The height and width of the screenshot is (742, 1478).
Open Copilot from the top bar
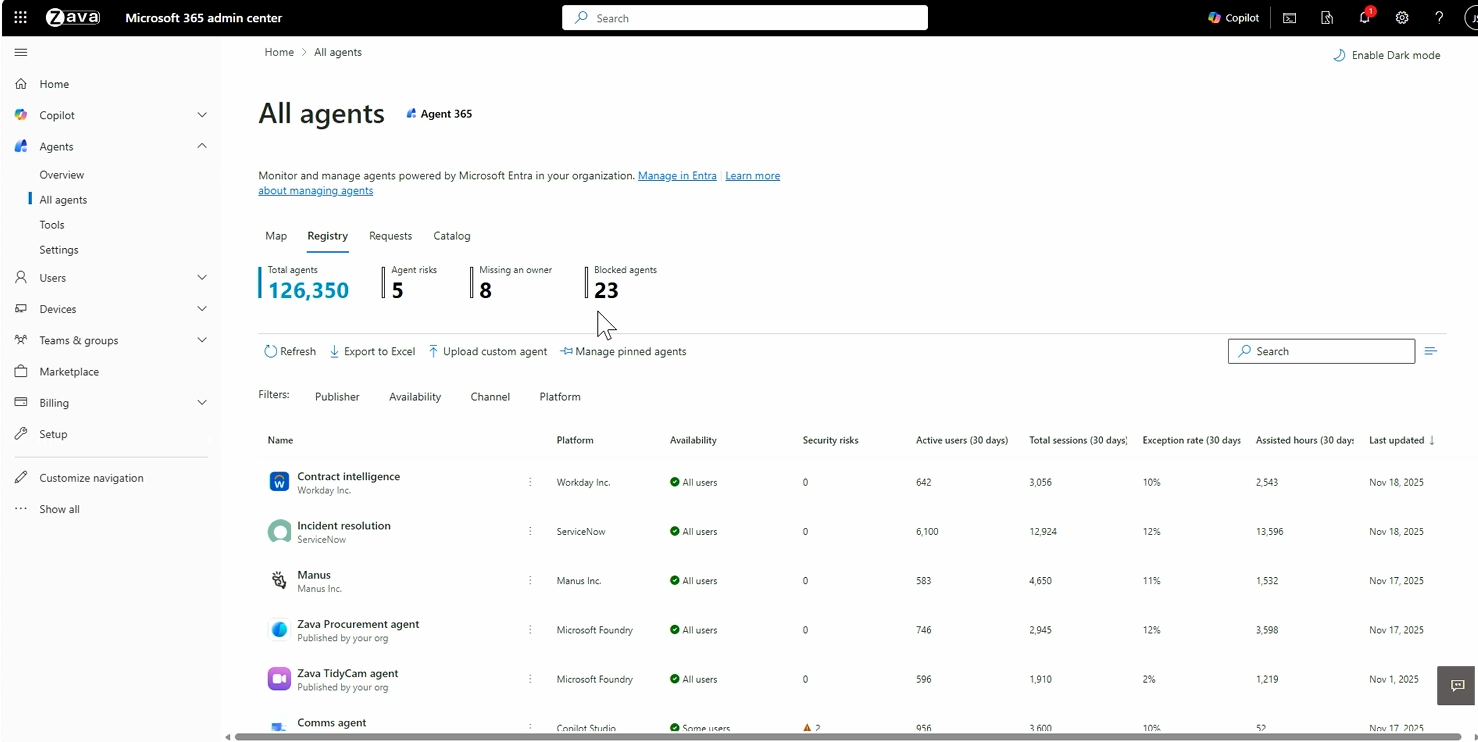[x=1233, y=18]
